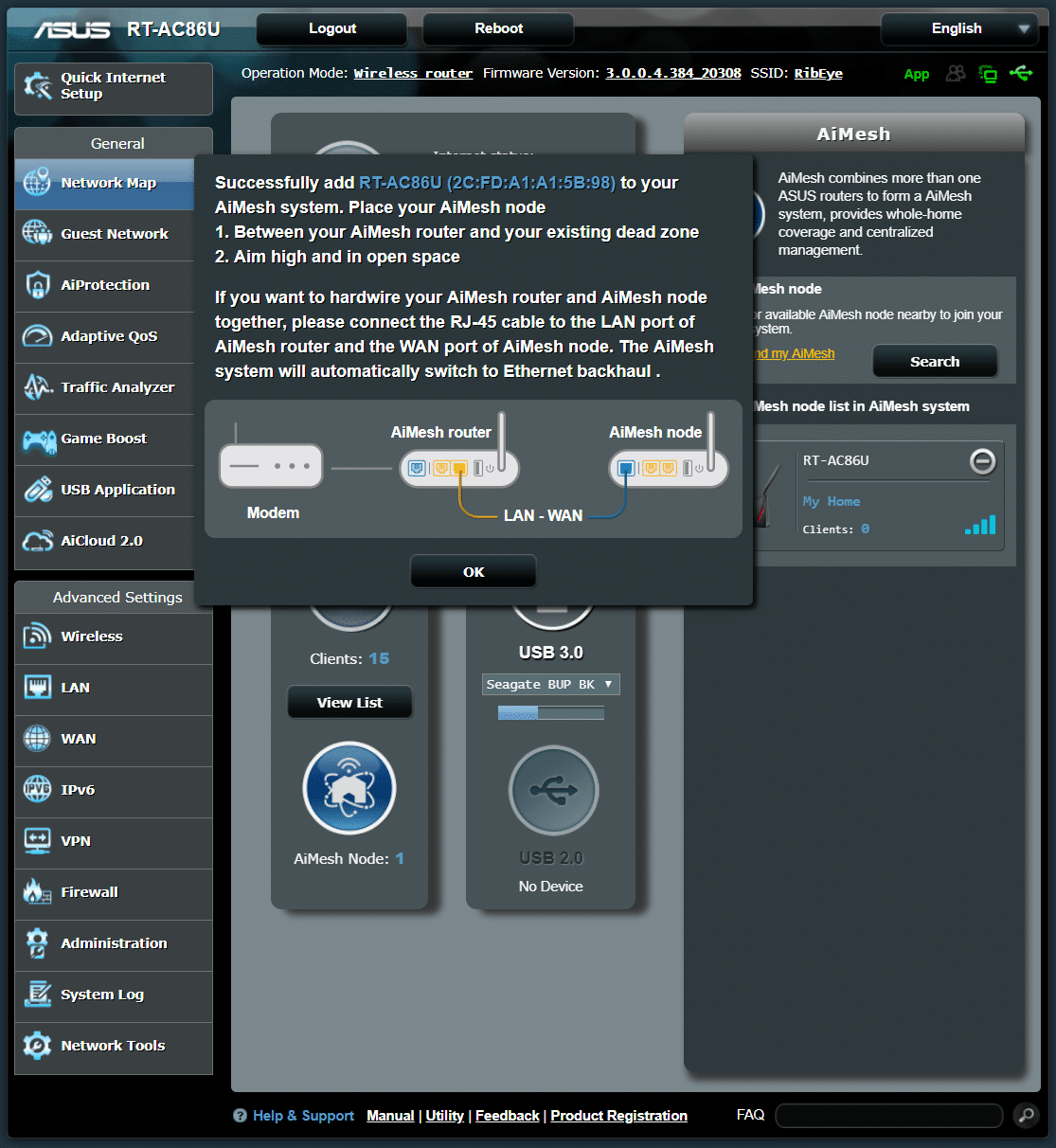Click the System Log icon
The width and height of the screenshot is (1056, 1148).
[37, 995]
